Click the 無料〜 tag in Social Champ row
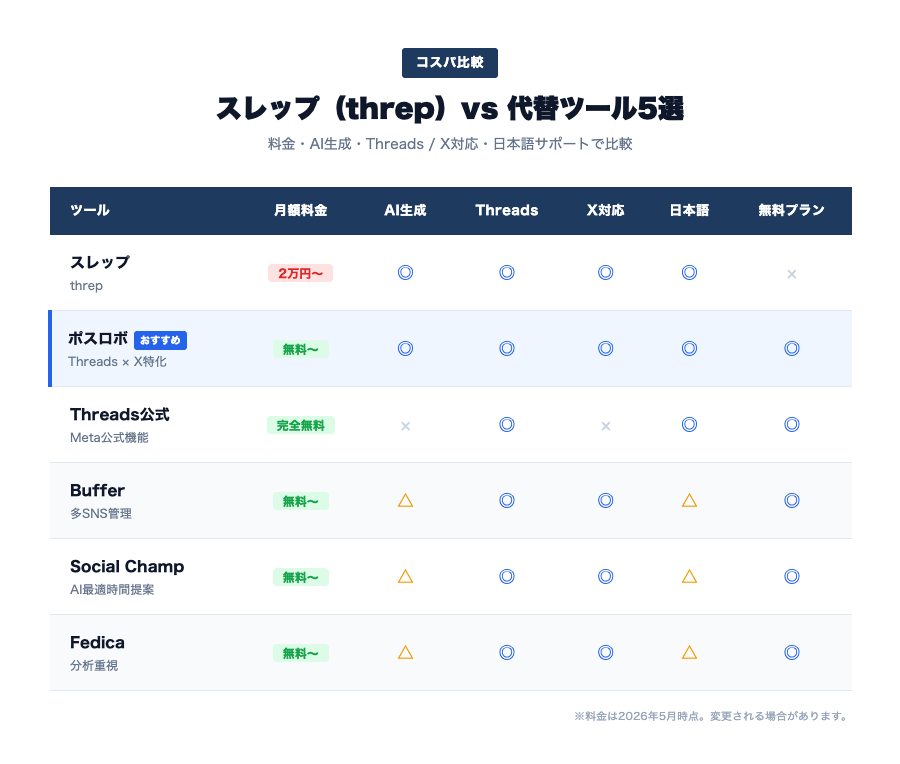This screenshot has width=900, height=764. (x=301, y=577)
